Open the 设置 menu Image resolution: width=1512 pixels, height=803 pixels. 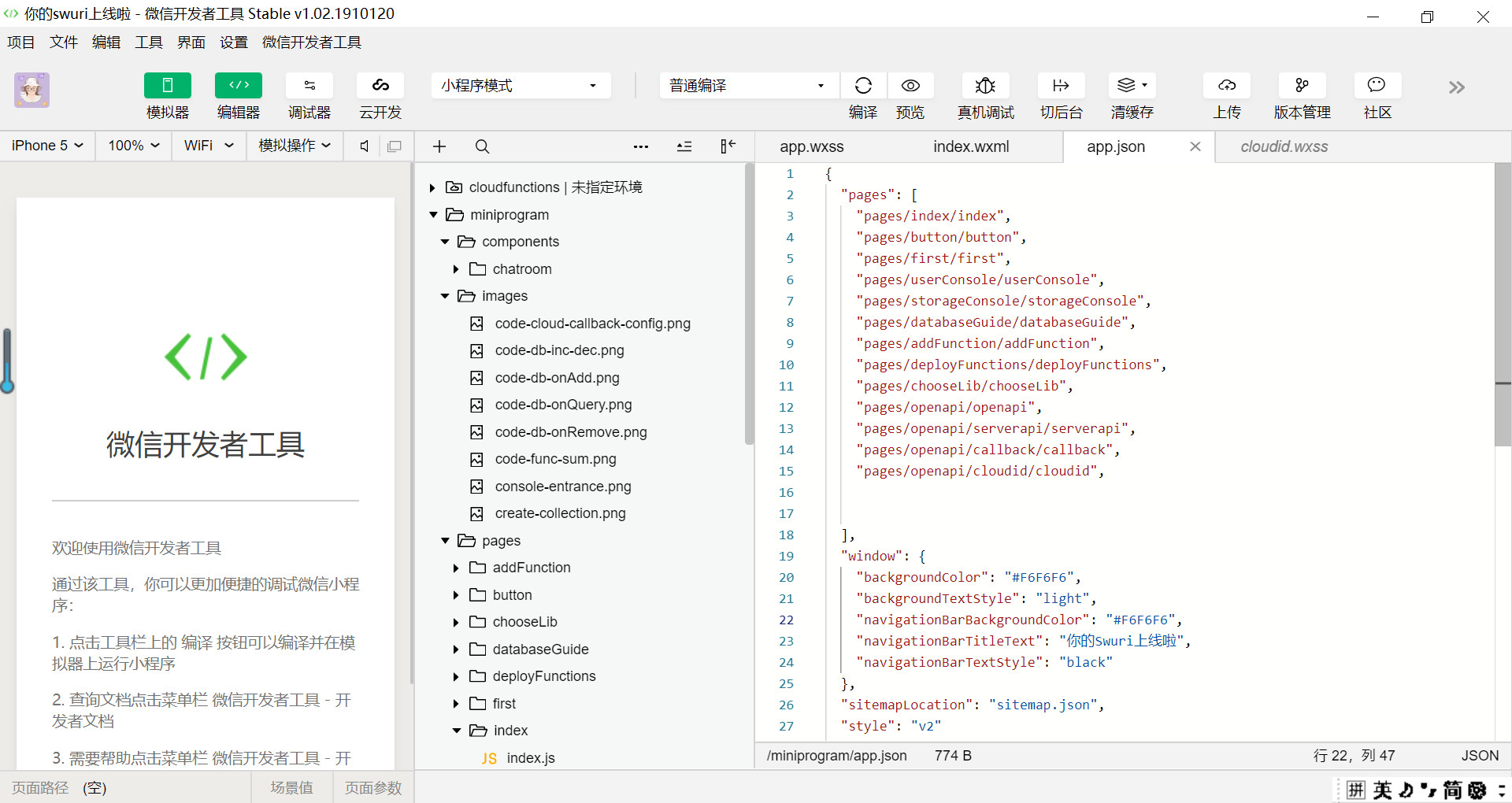click(234, 43)
